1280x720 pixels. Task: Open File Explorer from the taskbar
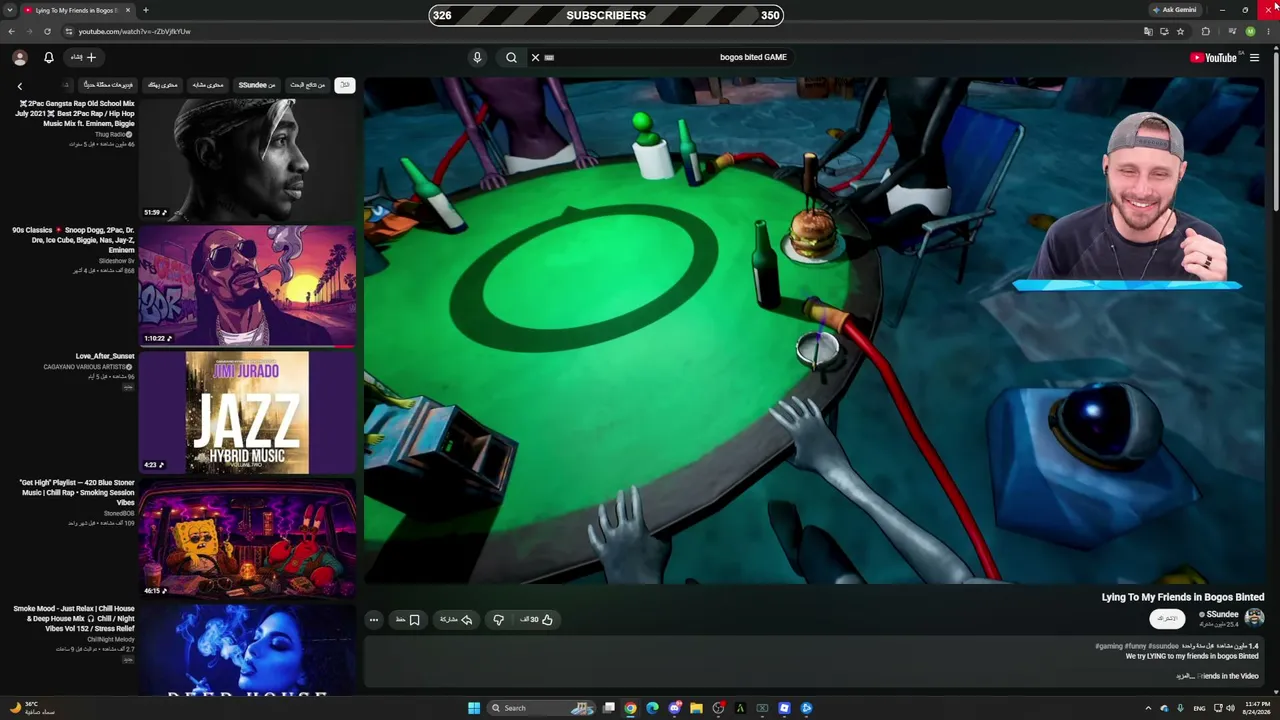click(x=696, y=708)
